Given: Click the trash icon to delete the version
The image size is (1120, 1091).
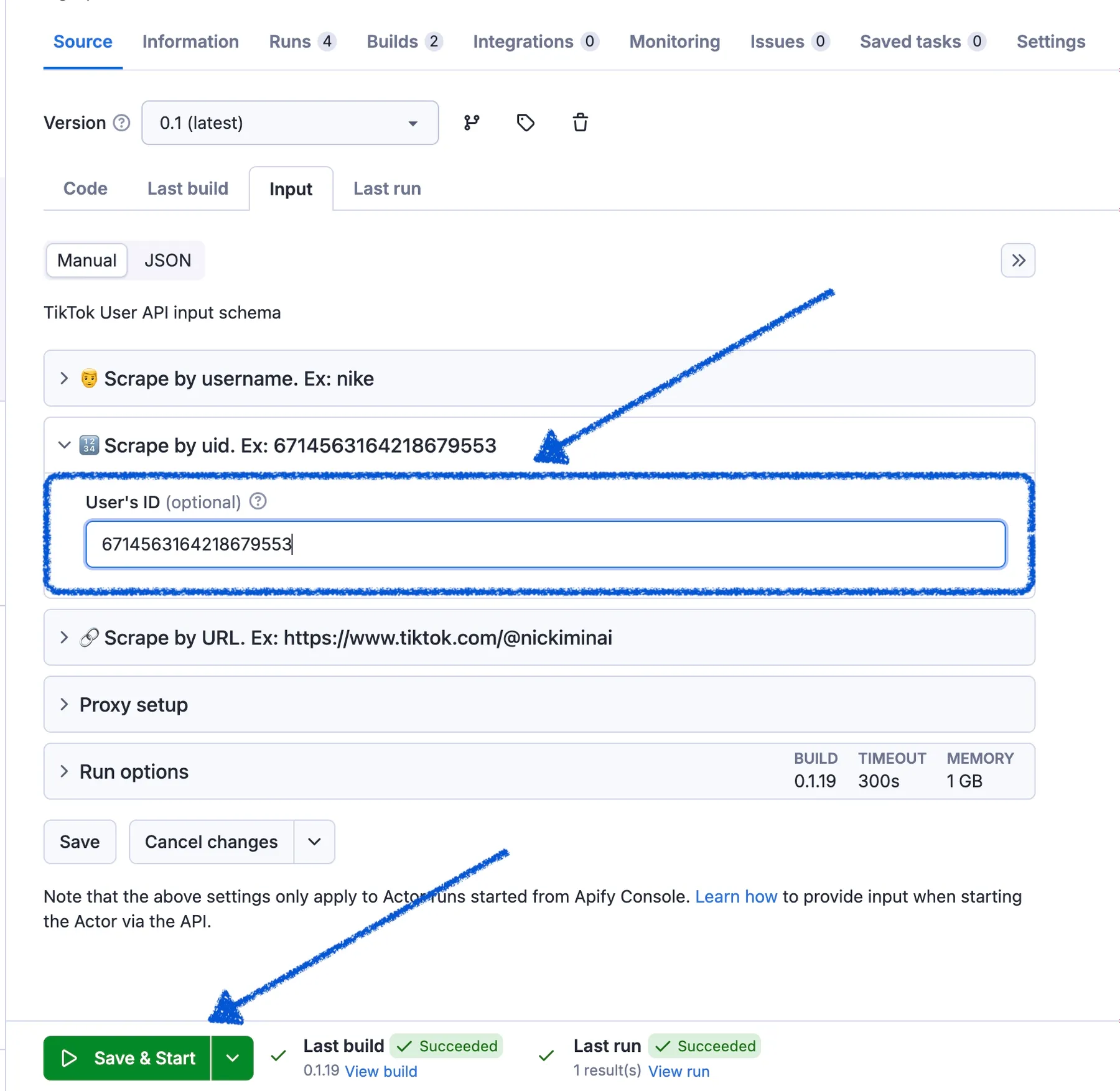Looking at the screenshot, I should [x=580, y=123].
